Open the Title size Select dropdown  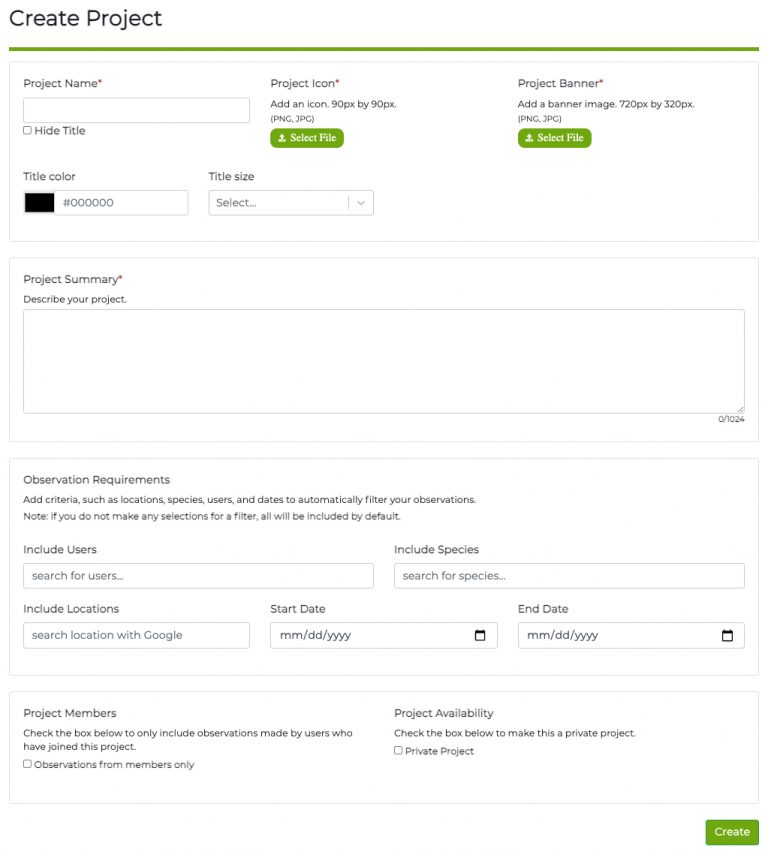291,203
